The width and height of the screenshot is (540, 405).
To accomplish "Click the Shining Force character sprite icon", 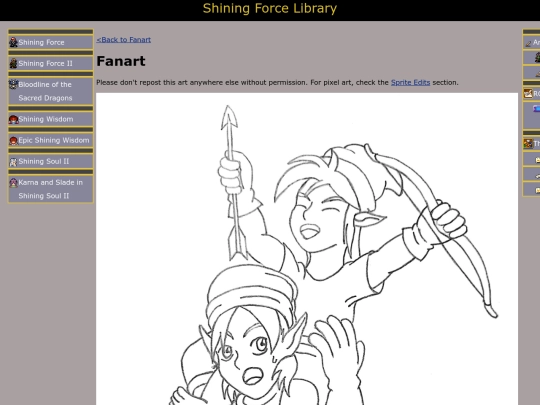I will [x=13, y=42].
